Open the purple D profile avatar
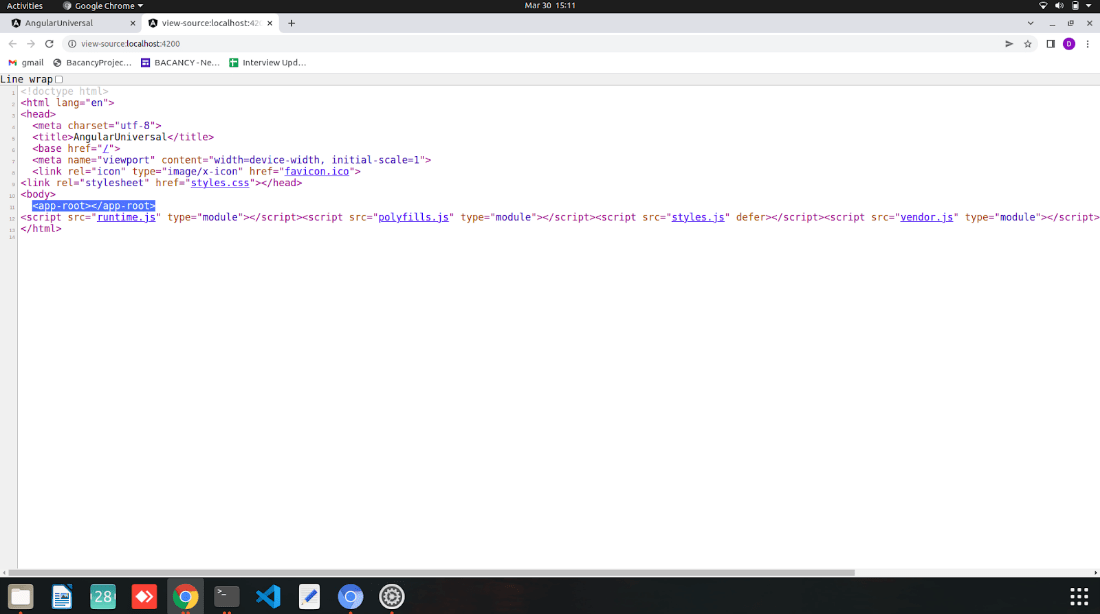 pos(1068,44)
